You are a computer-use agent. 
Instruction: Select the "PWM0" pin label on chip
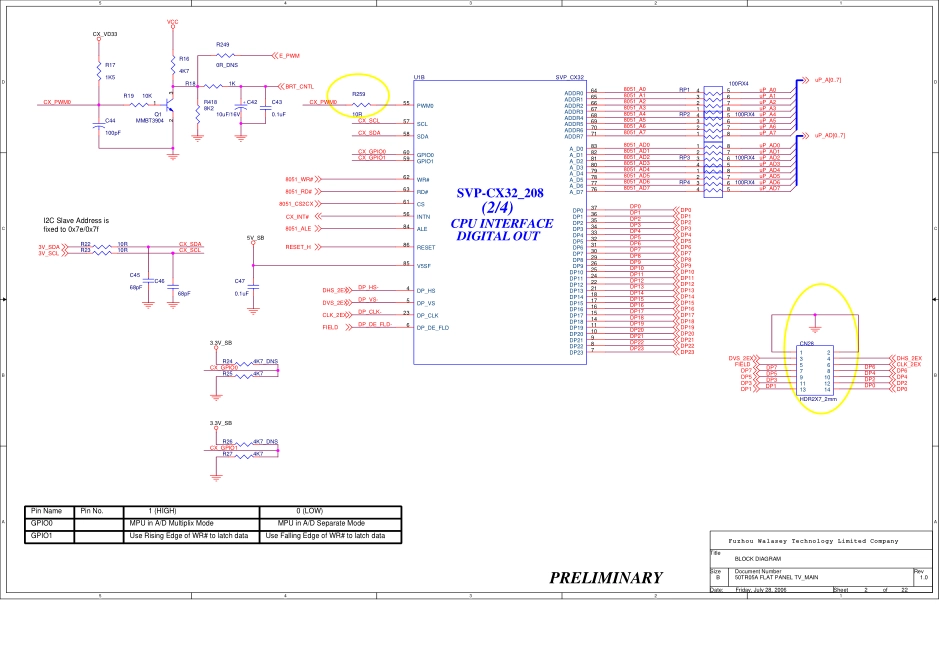coord(425,106)
